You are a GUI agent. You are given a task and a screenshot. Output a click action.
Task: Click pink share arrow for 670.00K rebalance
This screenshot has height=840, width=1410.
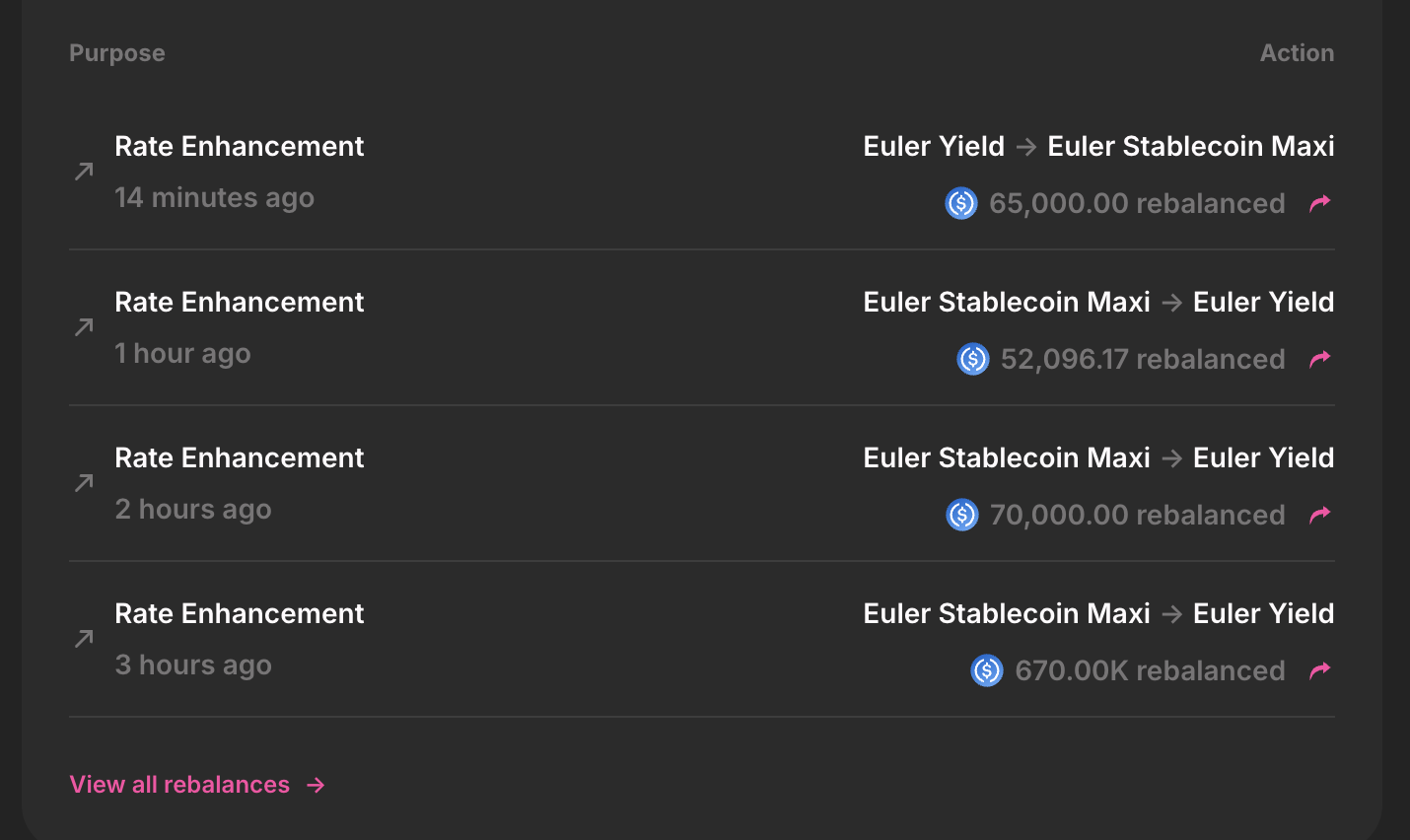click(x=1319, y=670)
